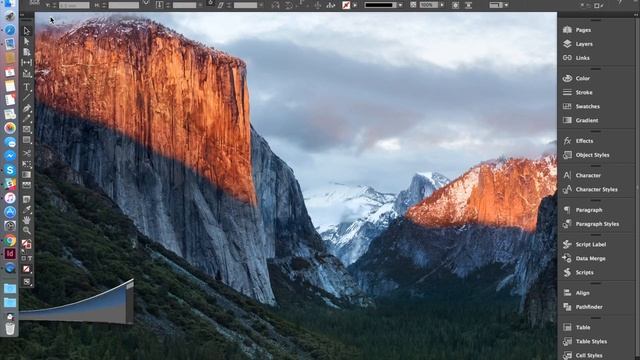This screenshot has width=640, height=360.
Task: Select the Hand tool
Action: [27, 220]
